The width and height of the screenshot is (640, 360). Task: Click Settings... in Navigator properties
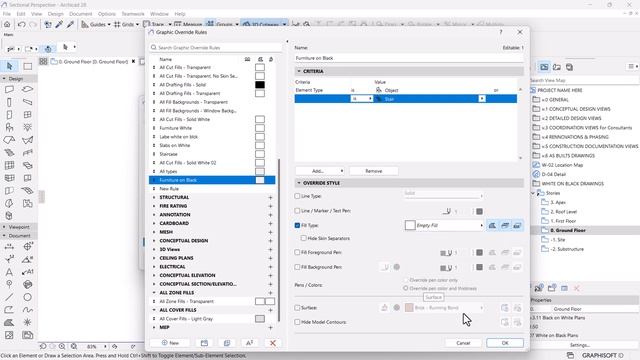580,345
